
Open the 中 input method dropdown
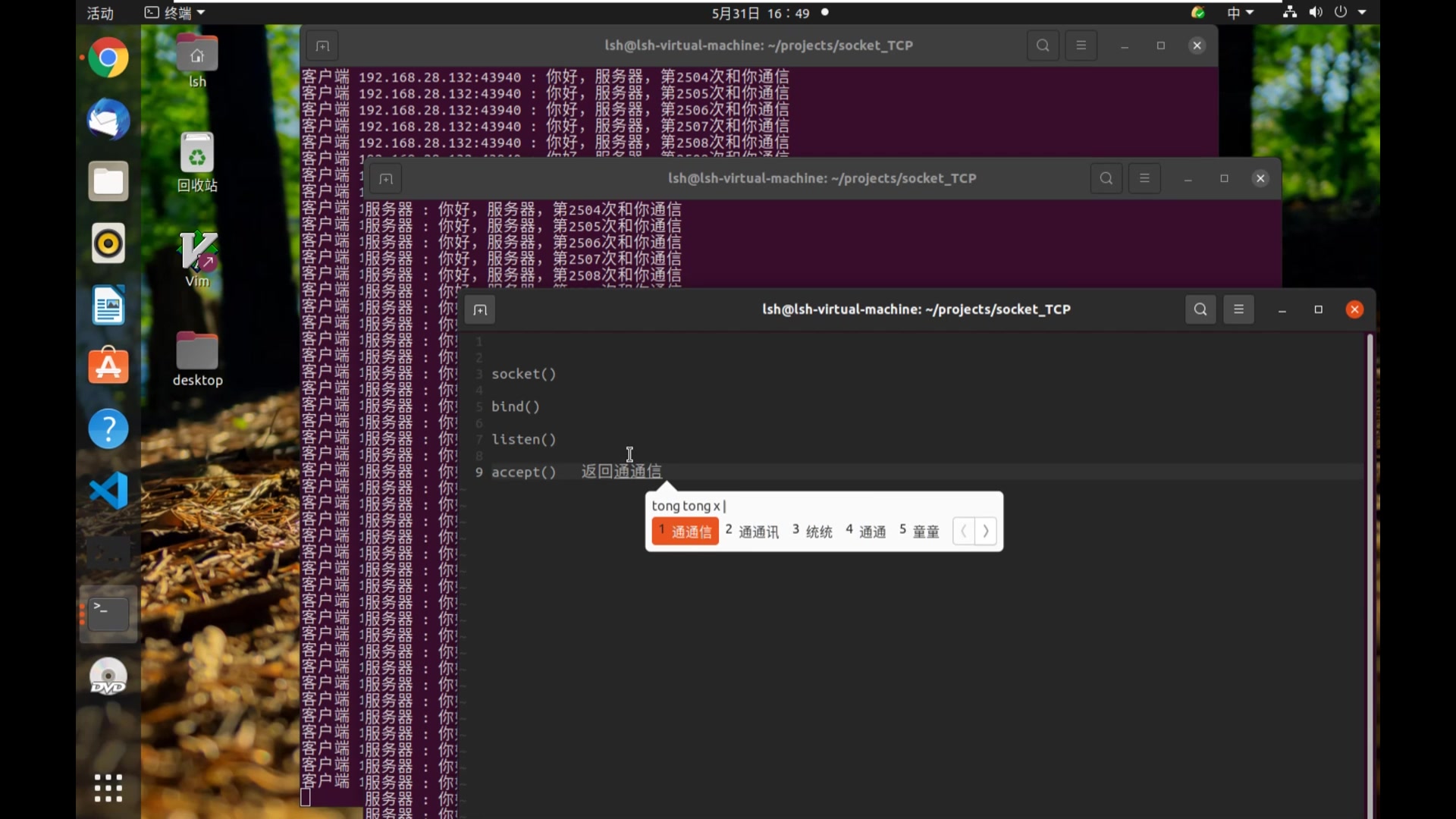tap(1240, 13)
